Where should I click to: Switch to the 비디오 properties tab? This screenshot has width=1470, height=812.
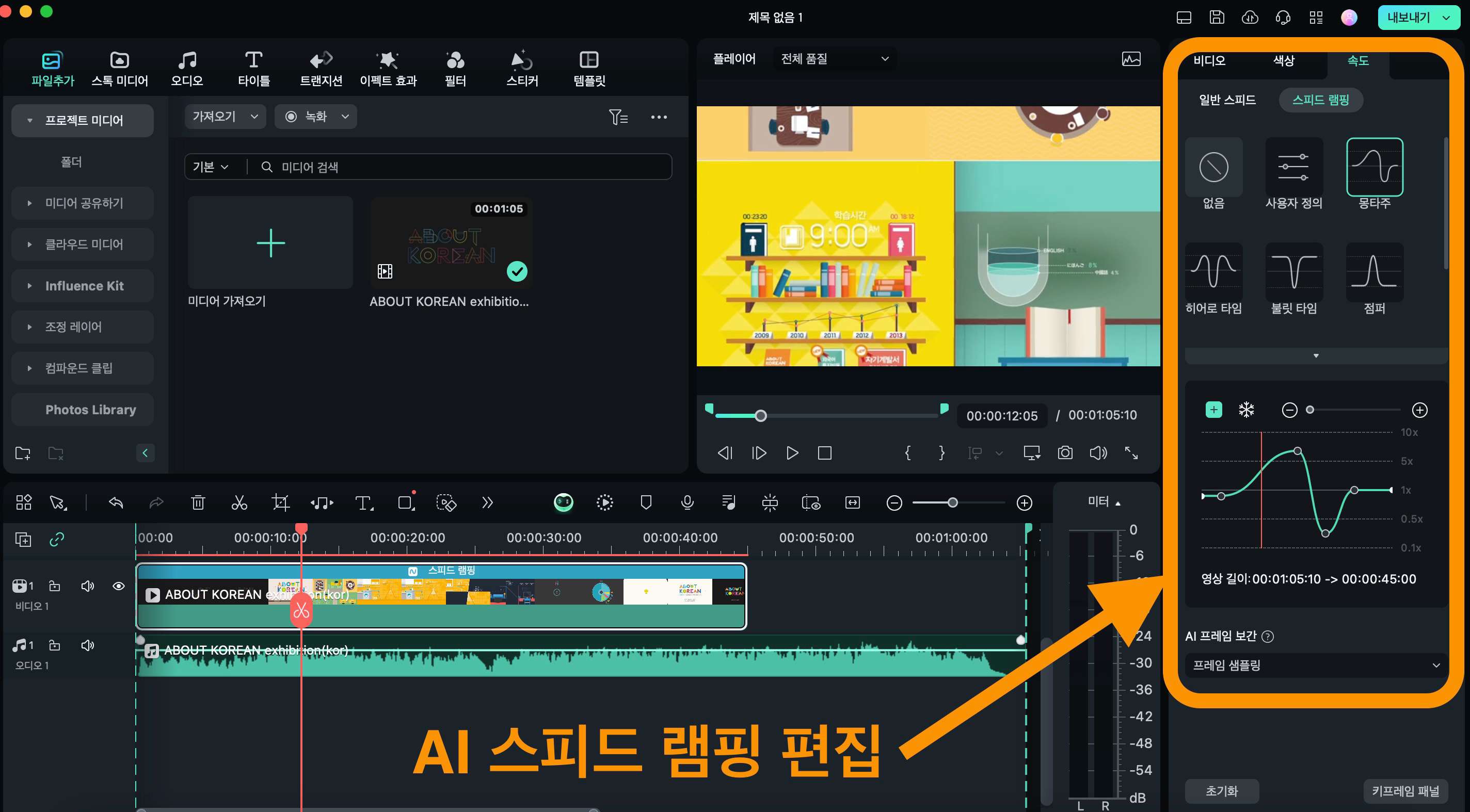point(1209,60)
